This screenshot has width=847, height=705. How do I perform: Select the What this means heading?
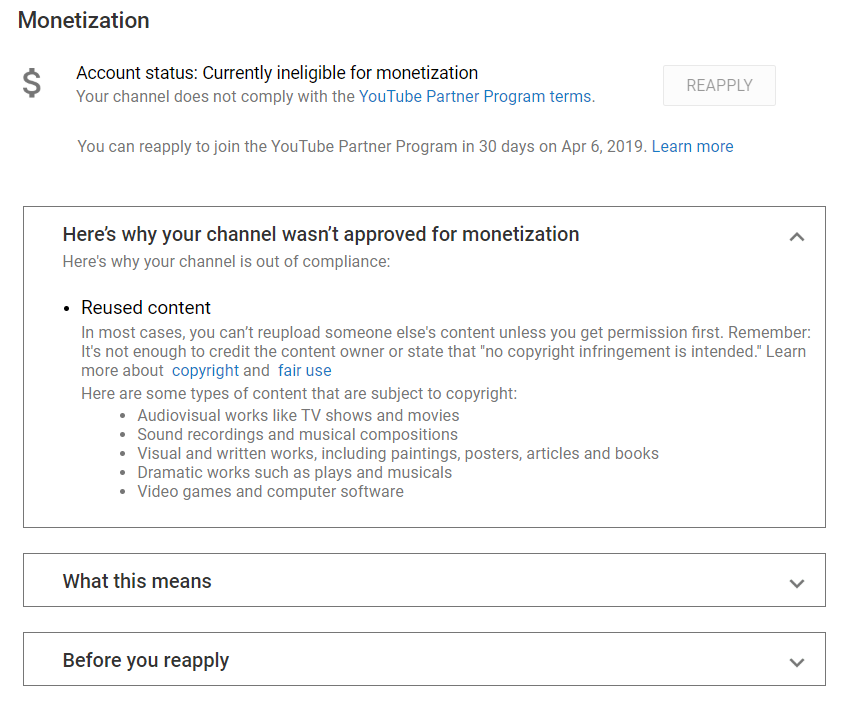pos(137,581)
